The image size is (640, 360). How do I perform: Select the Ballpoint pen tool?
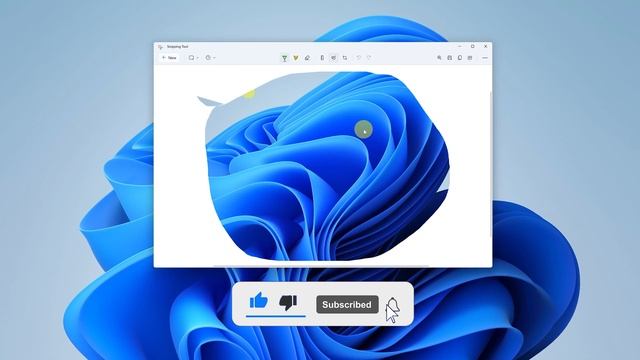pyautogui.click(x=284, y=58)
